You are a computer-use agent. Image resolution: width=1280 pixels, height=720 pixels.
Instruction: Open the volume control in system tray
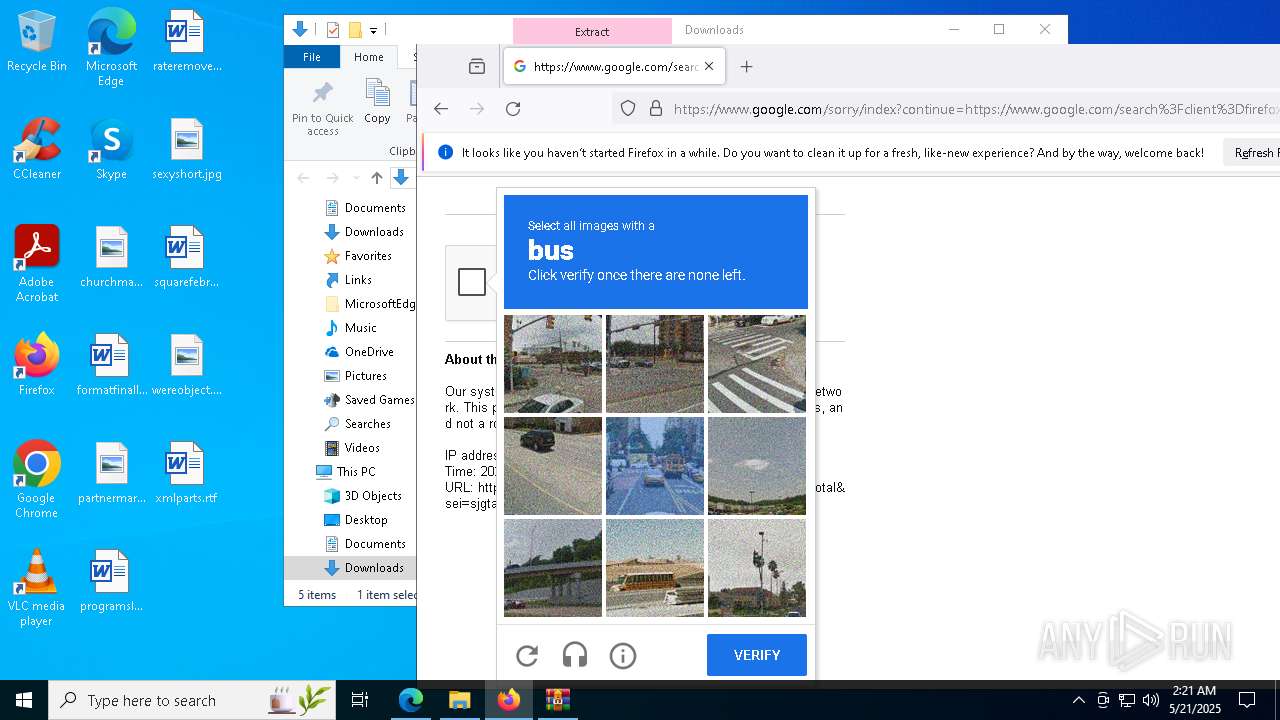[1151, 700]
